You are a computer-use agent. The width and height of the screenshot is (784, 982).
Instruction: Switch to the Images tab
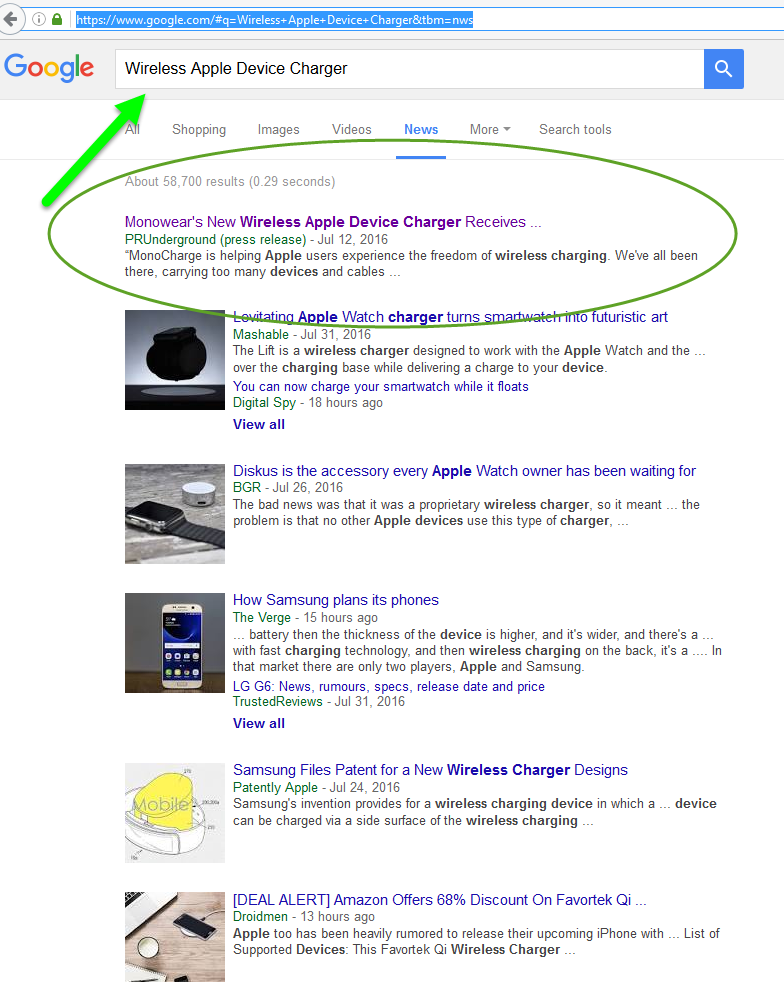tap(279, 130)
